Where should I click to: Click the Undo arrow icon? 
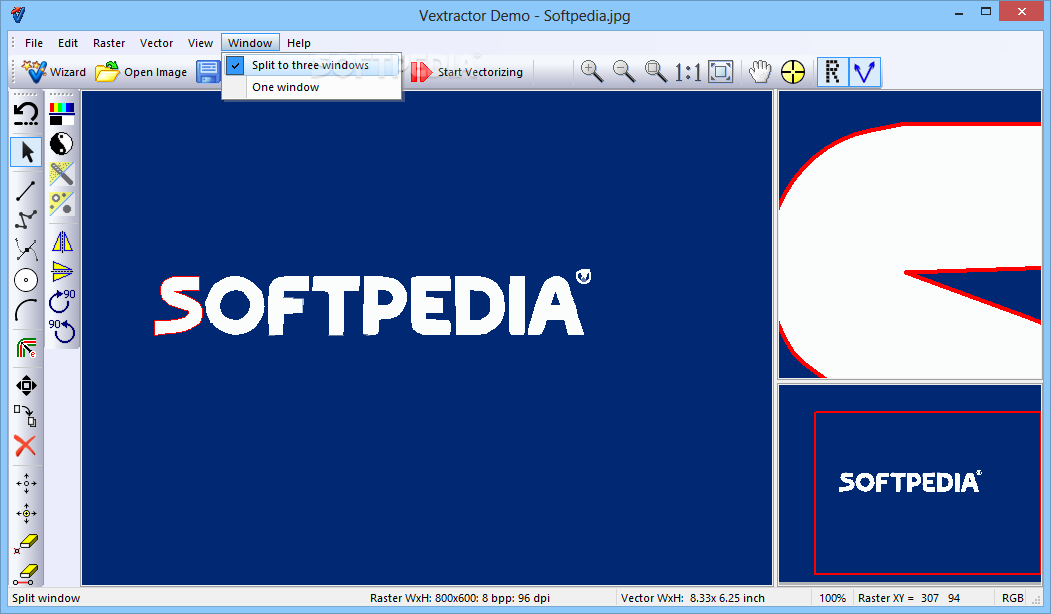click(x=26, y=114)
